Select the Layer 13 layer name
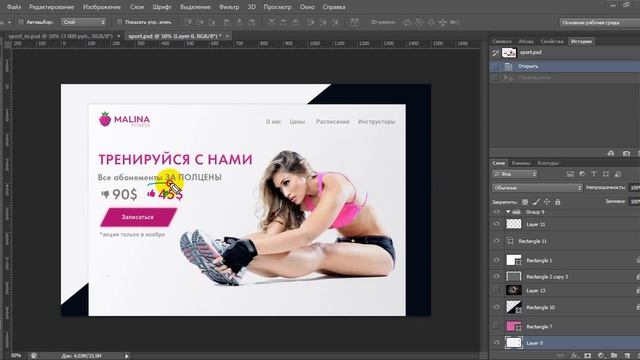 click(x=536, y=291)
